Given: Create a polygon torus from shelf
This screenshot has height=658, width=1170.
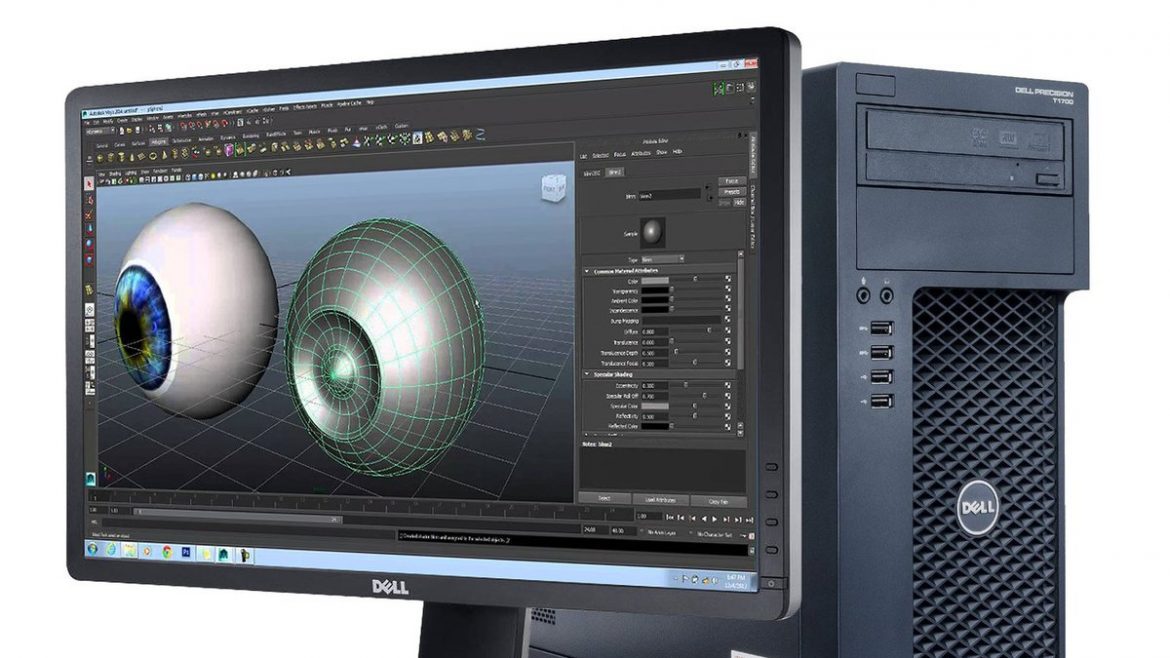Looking at the screenshot, I should pyautogui.click(x=154, y=156).
